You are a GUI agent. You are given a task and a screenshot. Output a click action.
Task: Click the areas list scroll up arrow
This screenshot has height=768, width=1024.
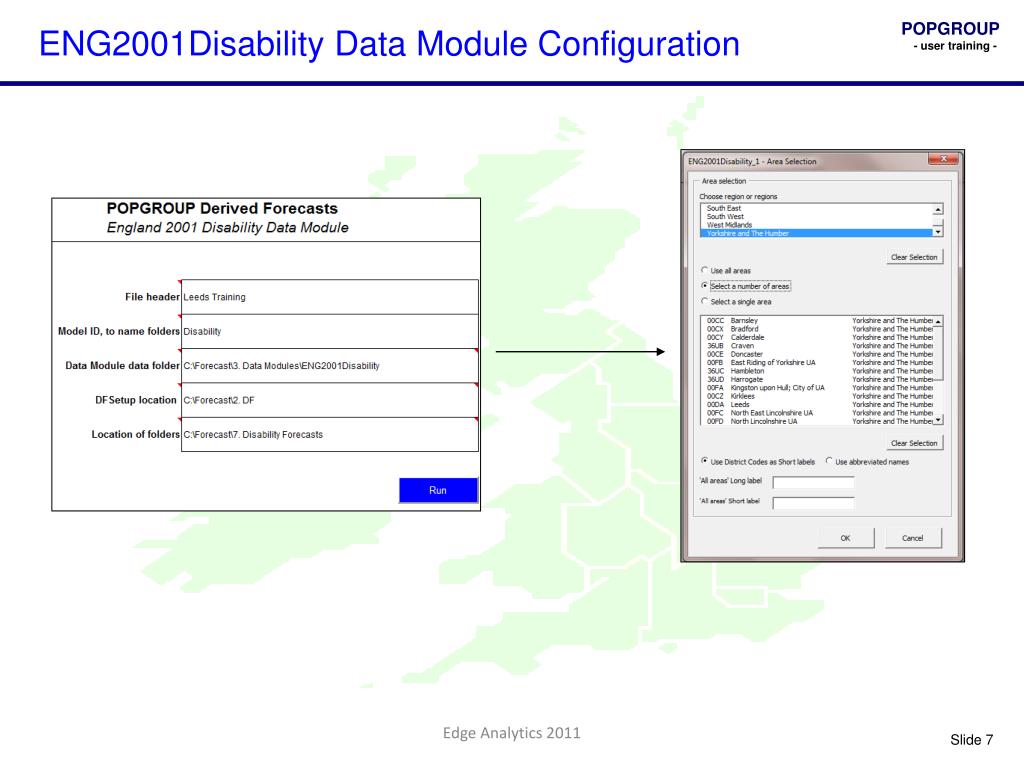click(938, 322)
